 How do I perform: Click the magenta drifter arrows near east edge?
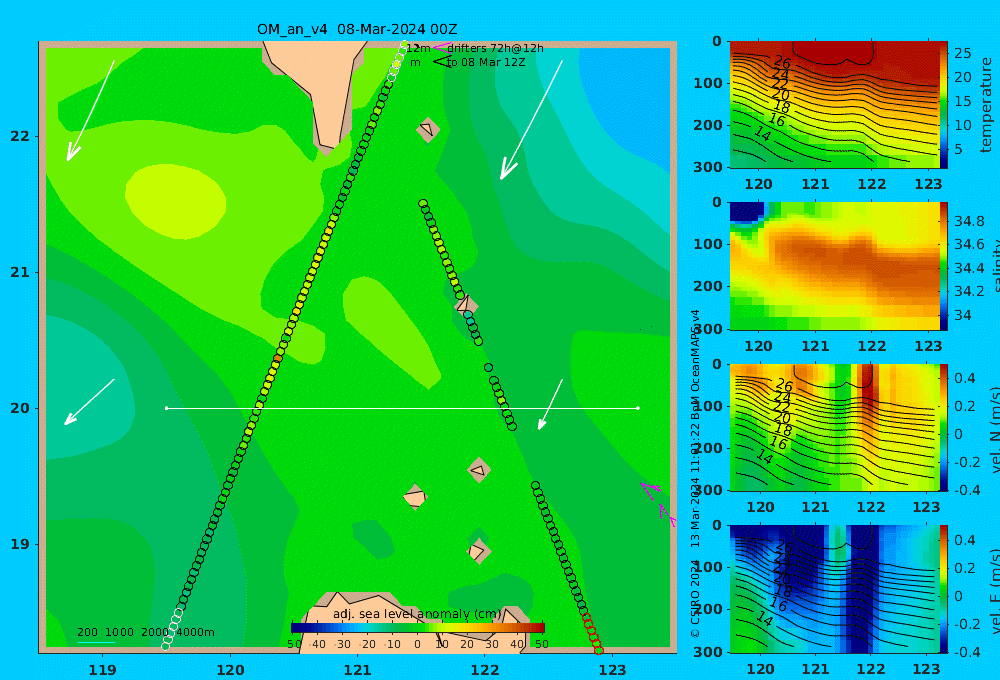(x=658, y=505)
